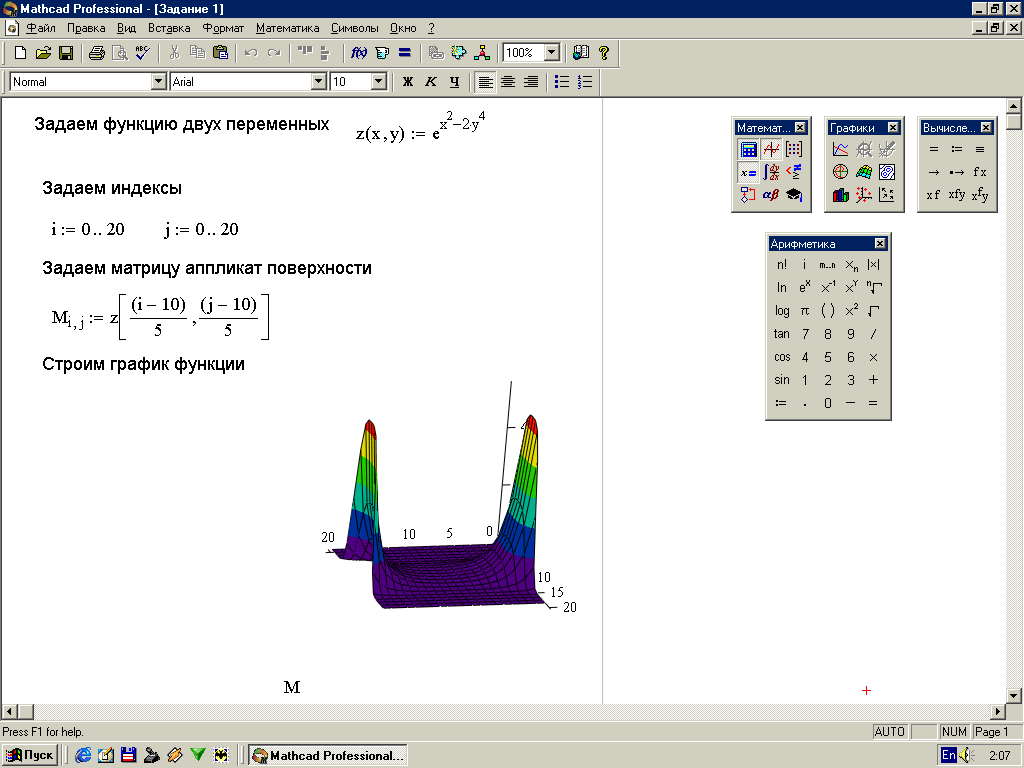The width and height of the screenshot is (1024, 768).
Task: Insert surface plot from Графики panel
Action: pyautogui.click(x=863, y=172)
